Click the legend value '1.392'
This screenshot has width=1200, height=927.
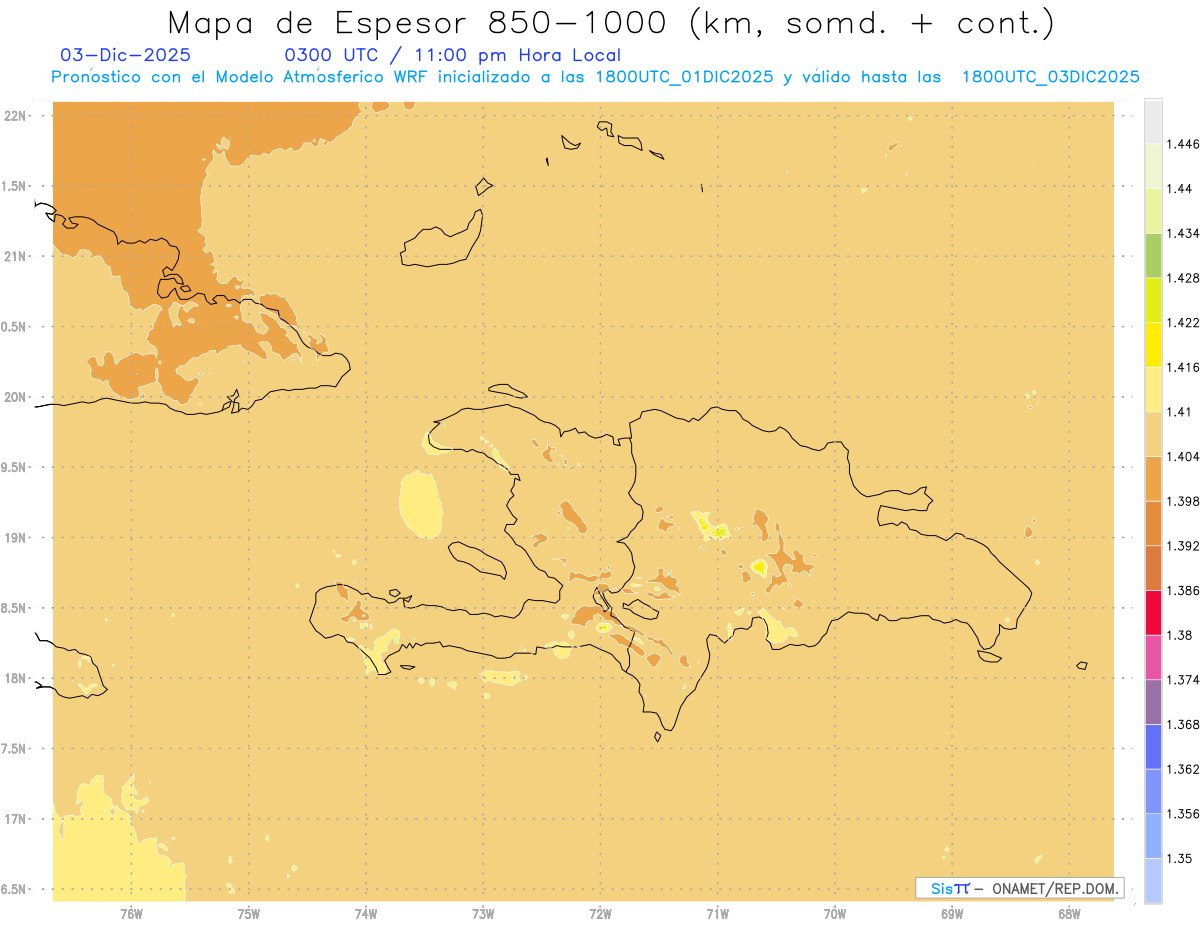[1184, 546]
